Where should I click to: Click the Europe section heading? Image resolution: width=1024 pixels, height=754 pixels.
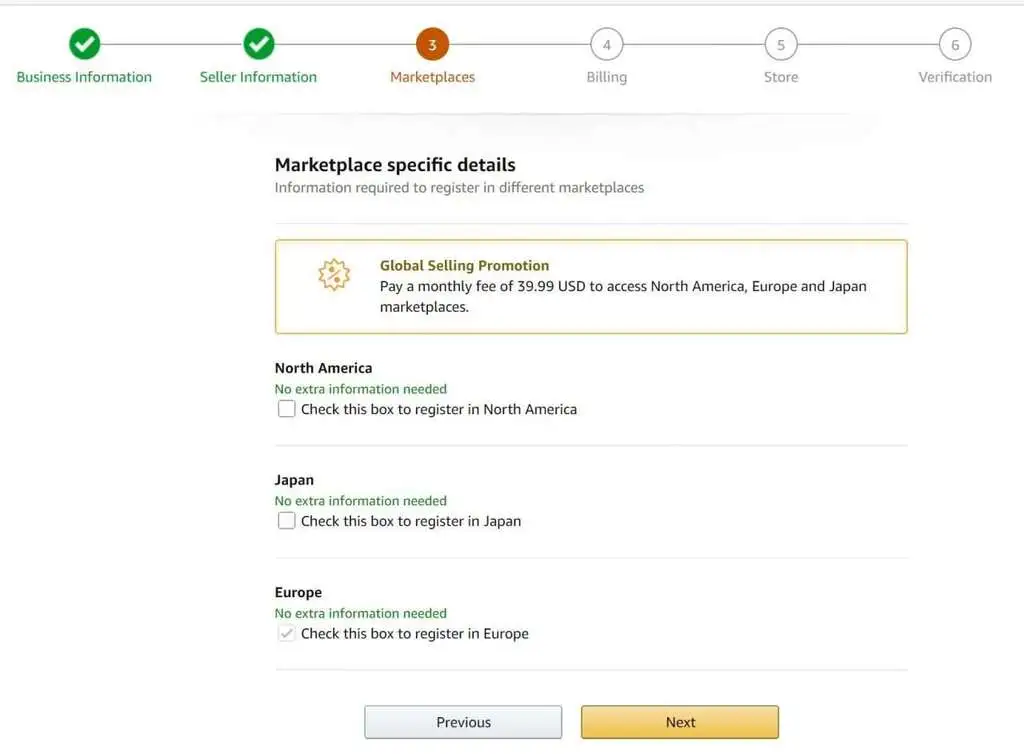[x=298, y=592]
